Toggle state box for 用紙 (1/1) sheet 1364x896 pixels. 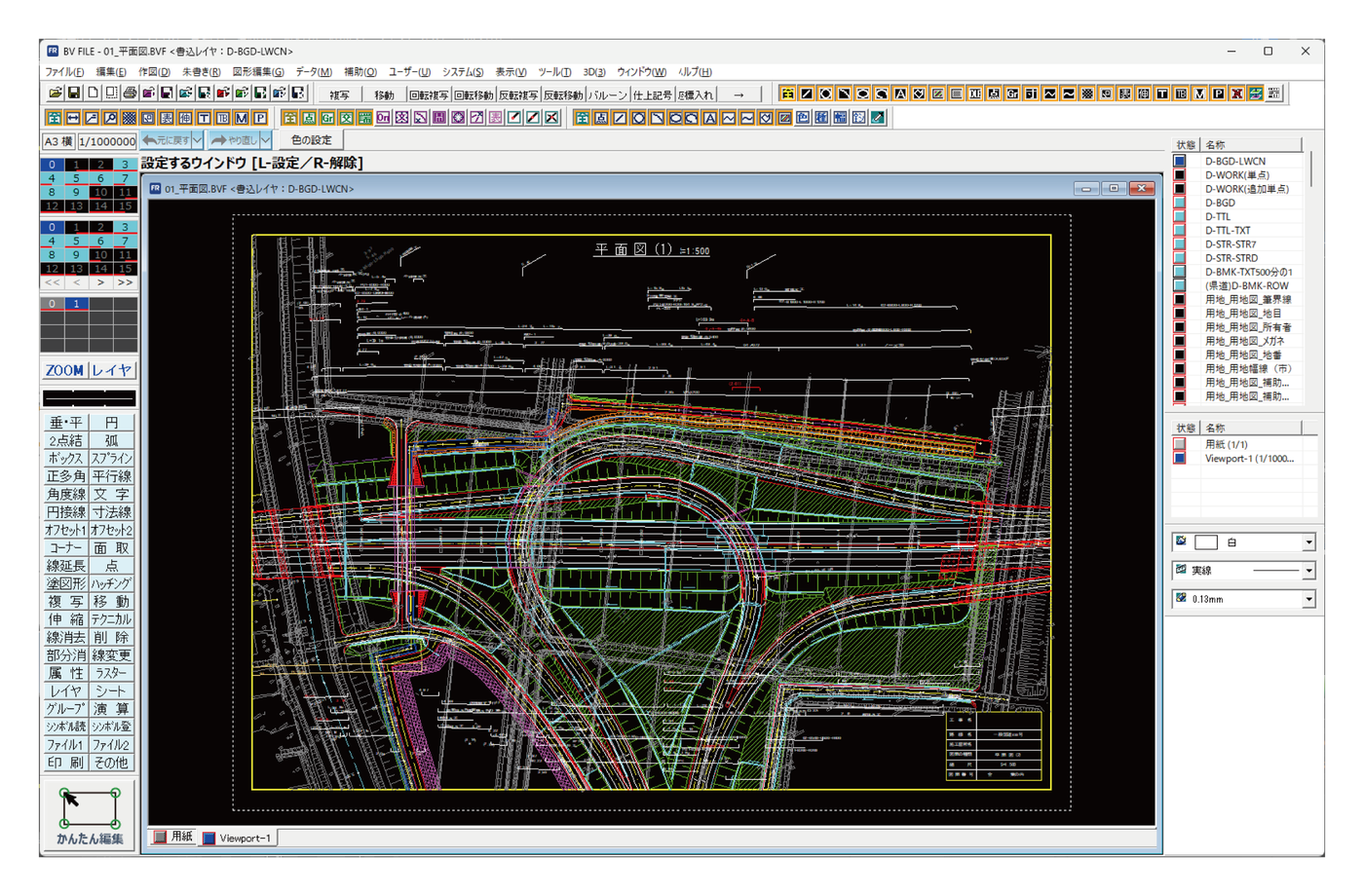[1180, 444]
